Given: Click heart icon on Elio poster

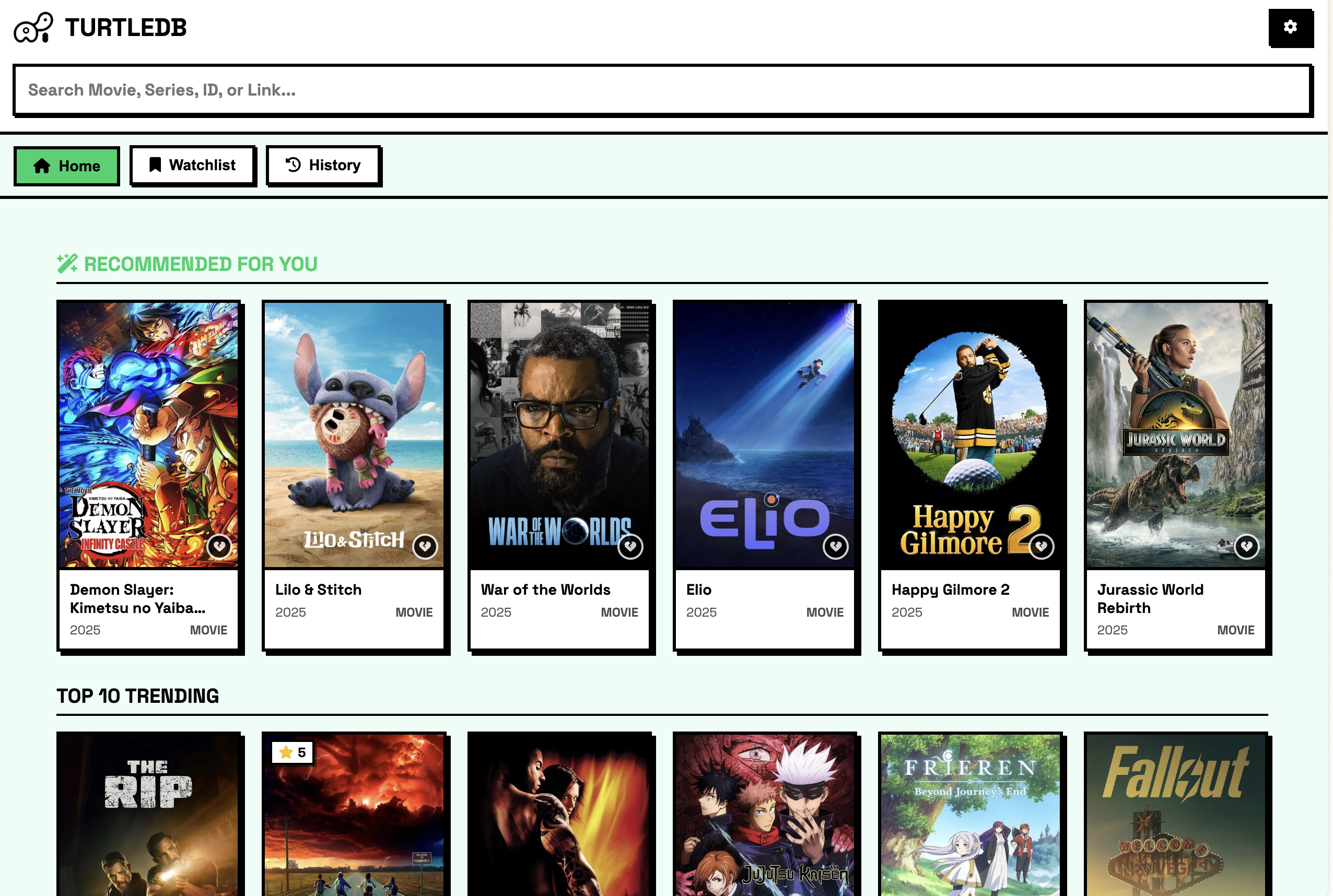Looking at the screenshot, I should click(835, 546).
